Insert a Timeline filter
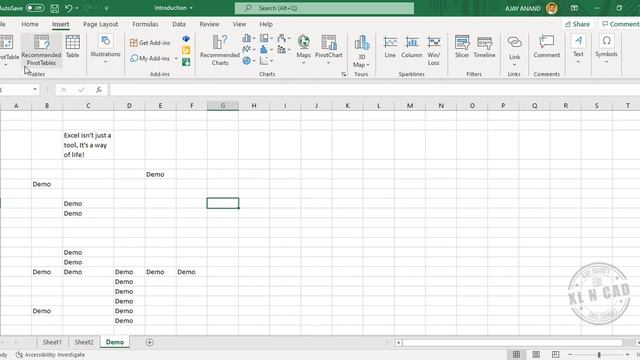This screenshot has height=360, width=640. coord(484,47)
